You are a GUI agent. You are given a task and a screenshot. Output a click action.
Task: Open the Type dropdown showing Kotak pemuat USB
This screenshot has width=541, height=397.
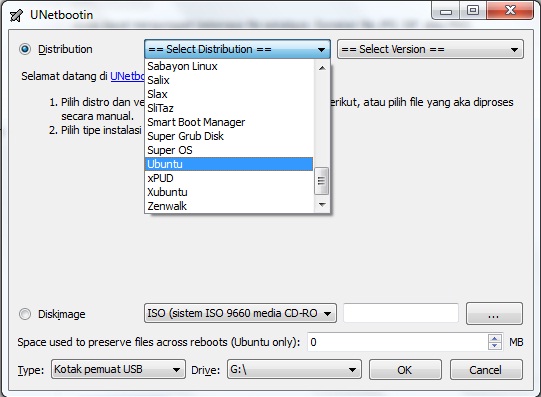pos(118,369)
